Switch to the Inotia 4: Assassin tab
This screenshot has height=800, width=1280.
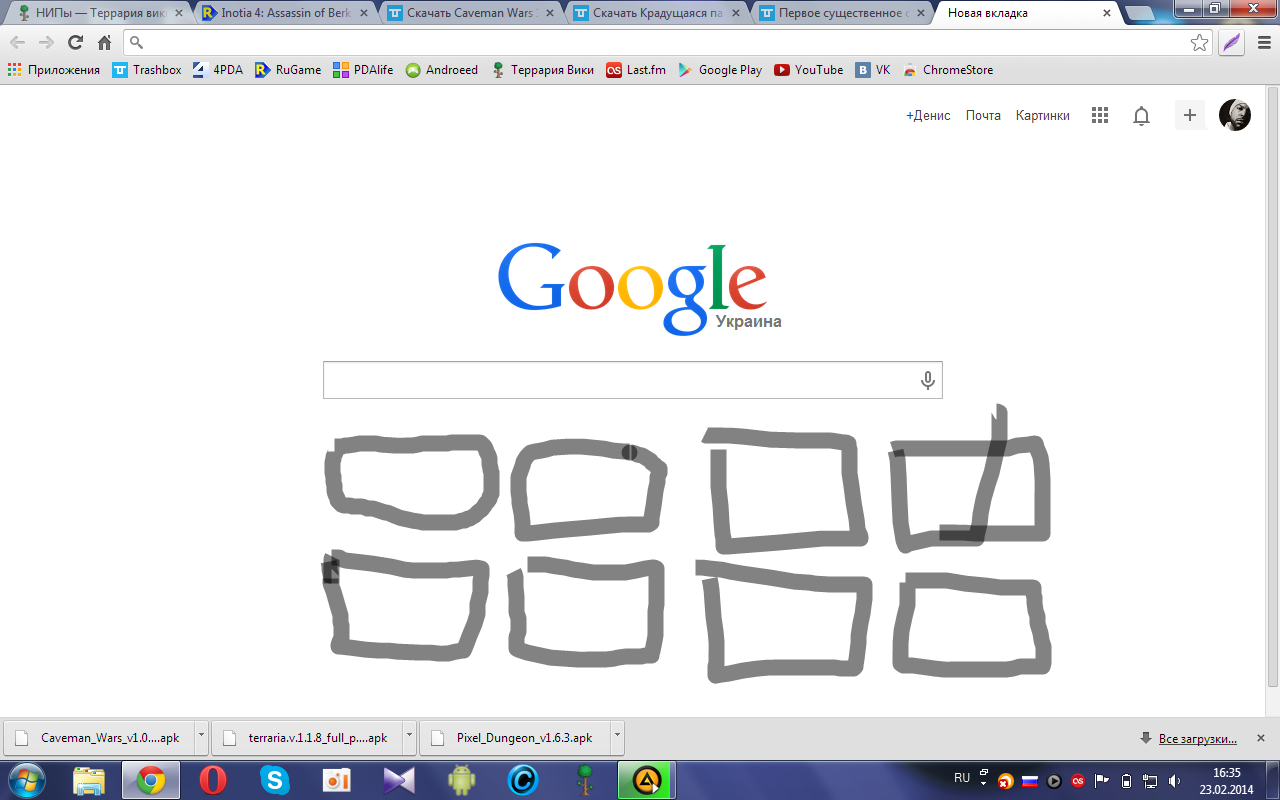click(286, 14)
